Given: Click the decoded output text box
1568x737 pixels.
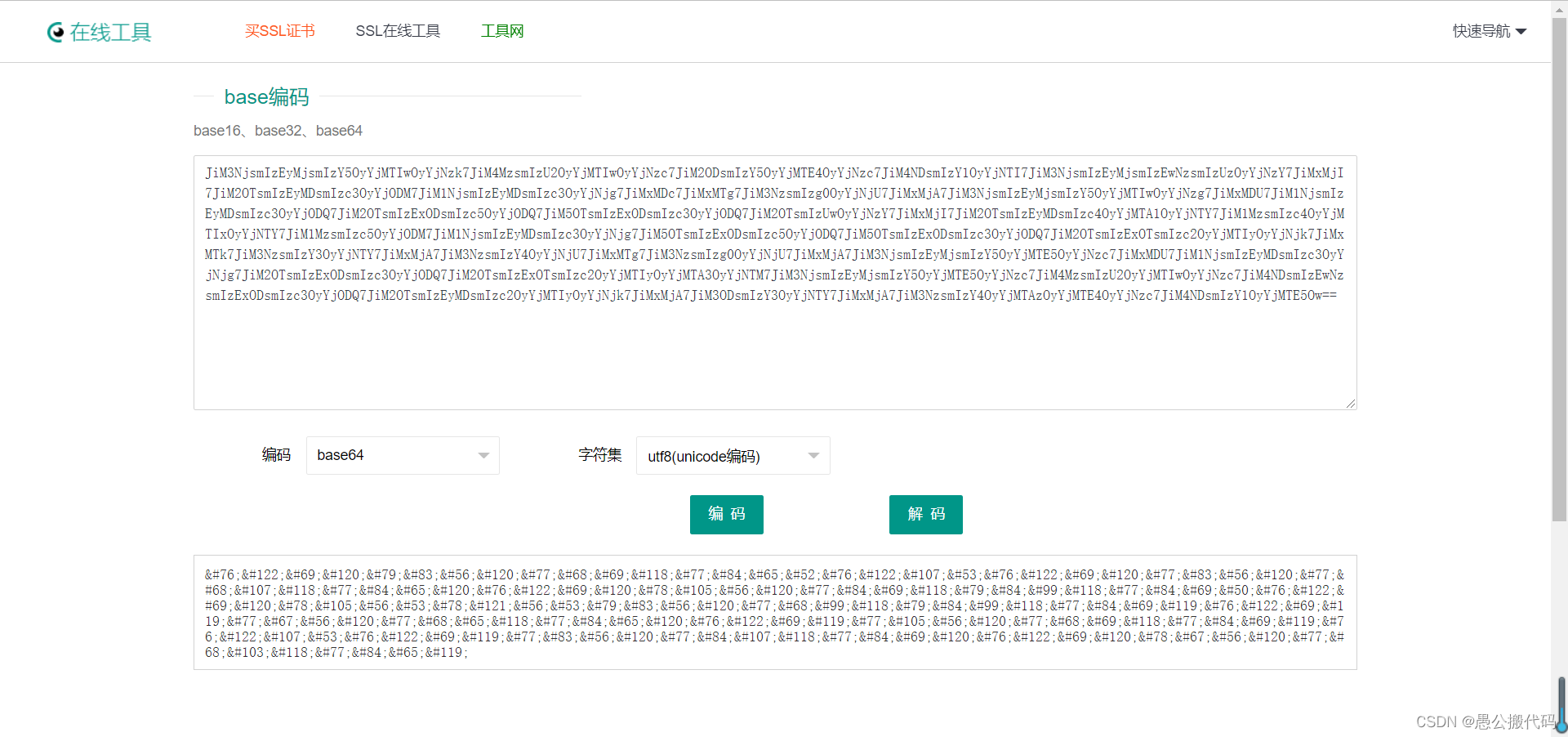Looking at the screenshot, I should tap(775, 613).
